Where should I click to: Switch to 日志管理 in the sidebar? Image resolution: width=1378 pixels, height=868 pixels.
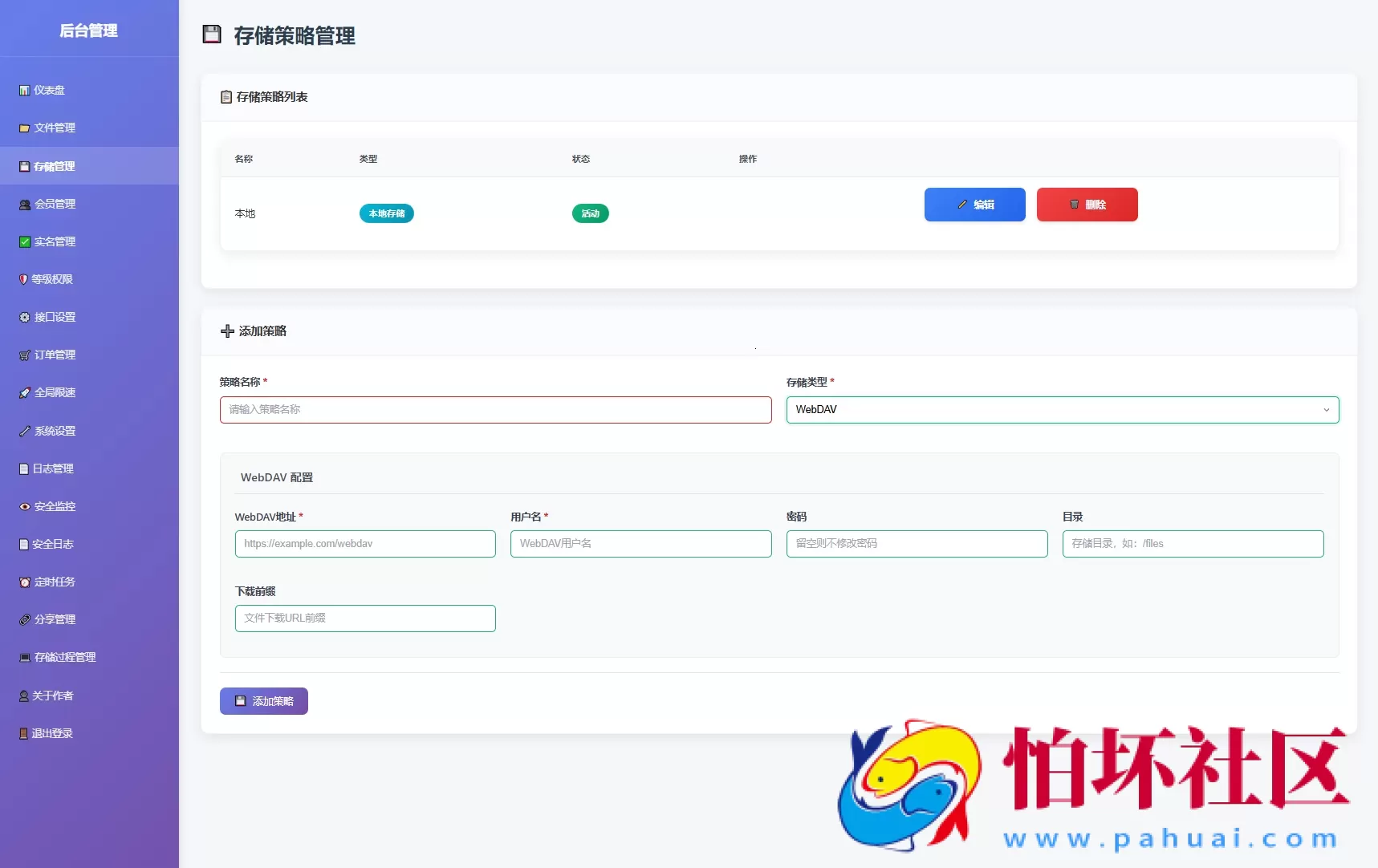pyautogui.click(x=54, y=468)
